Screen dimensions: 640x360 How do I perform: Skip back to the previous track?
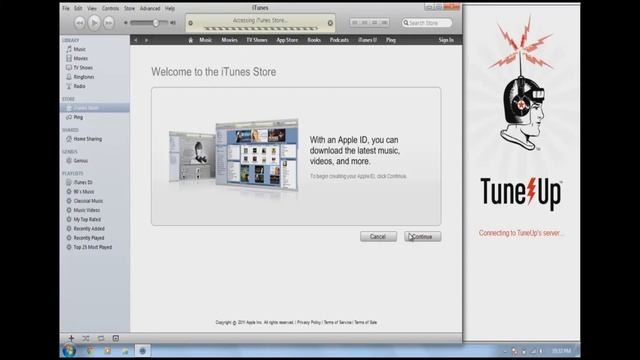coord(80,23)
